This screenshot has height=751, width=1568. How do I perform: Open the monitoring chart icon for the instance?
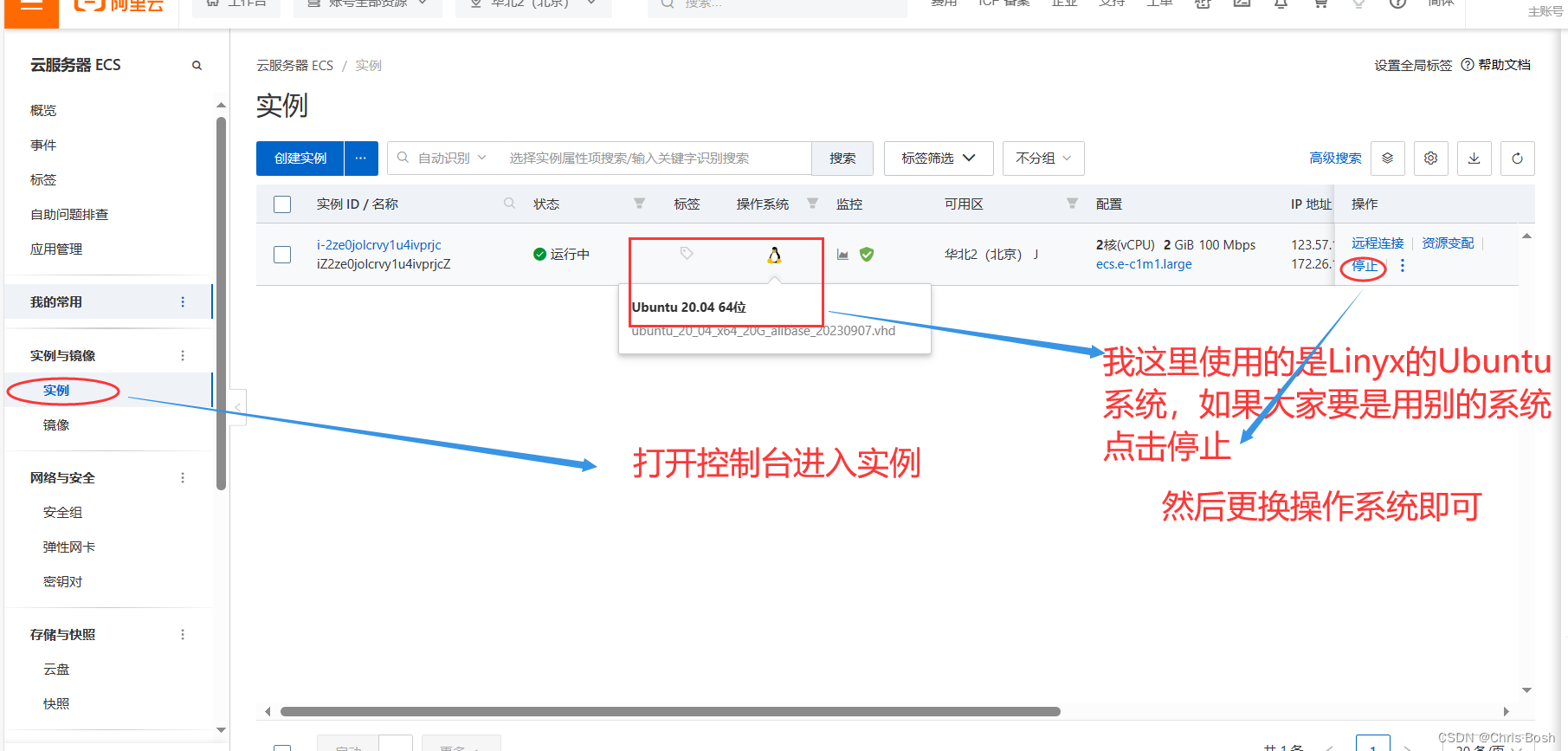point(842,255)
